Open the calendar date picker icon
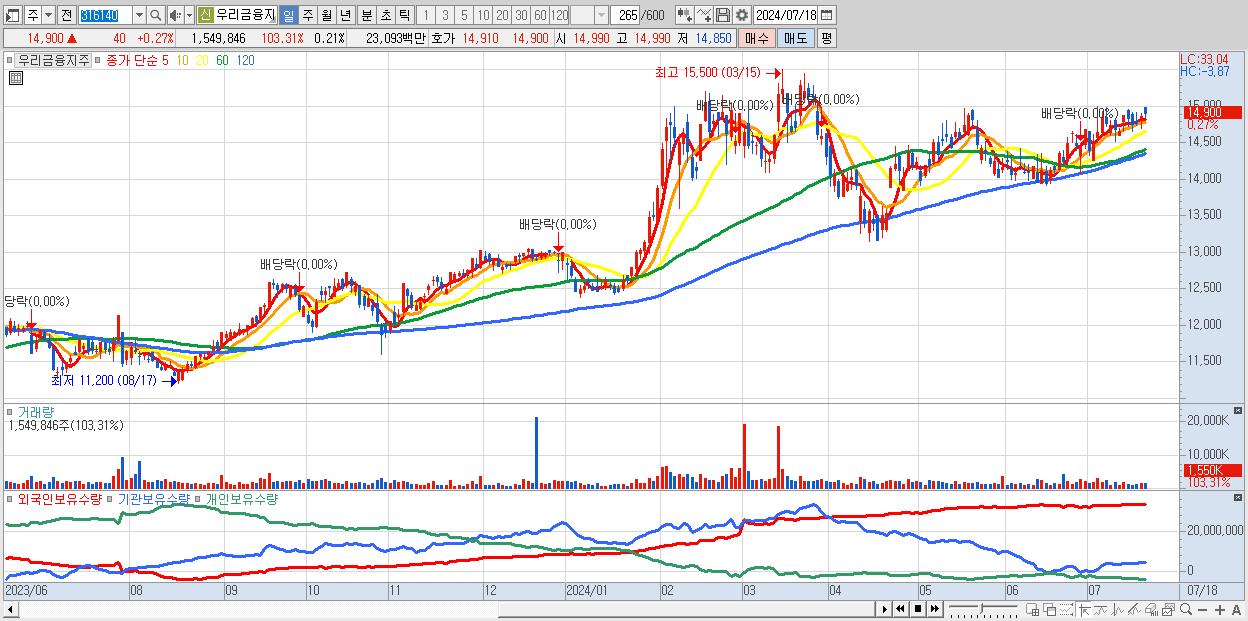 click(x=826, y=15)
